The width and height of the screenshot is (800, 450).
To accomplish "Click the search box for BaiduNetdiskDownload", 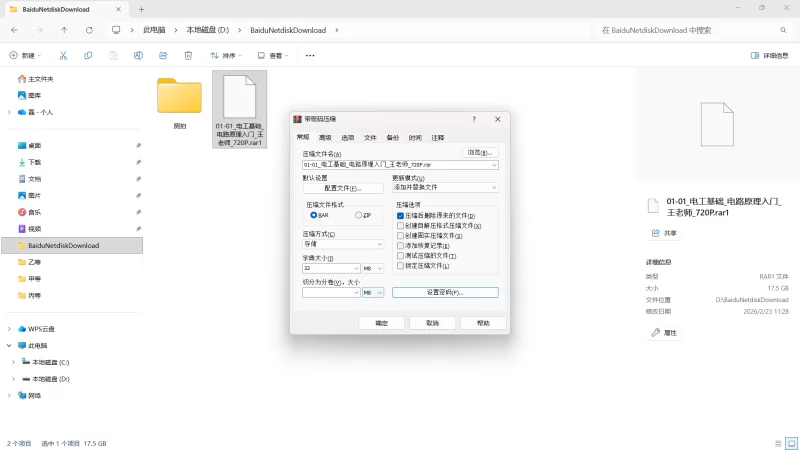I will [690, 31].
